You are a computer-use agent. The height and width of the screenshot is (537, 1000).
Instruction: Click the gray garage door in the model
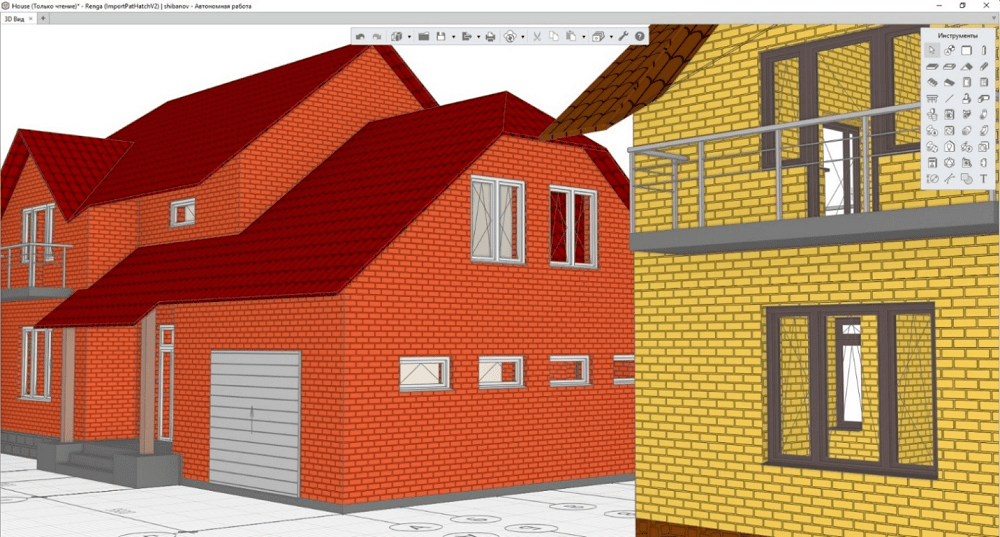click(x=254, y=420)
